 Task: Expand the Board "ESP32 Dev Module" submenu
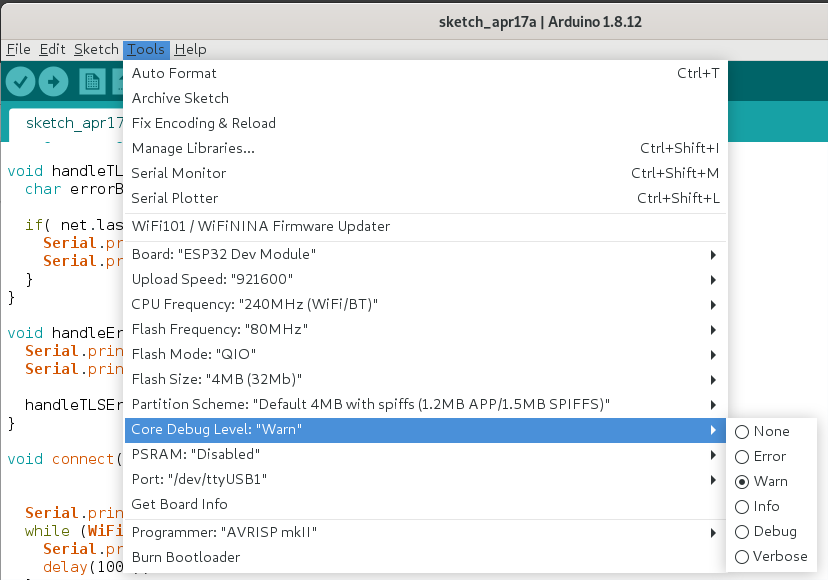pos(426,255)
